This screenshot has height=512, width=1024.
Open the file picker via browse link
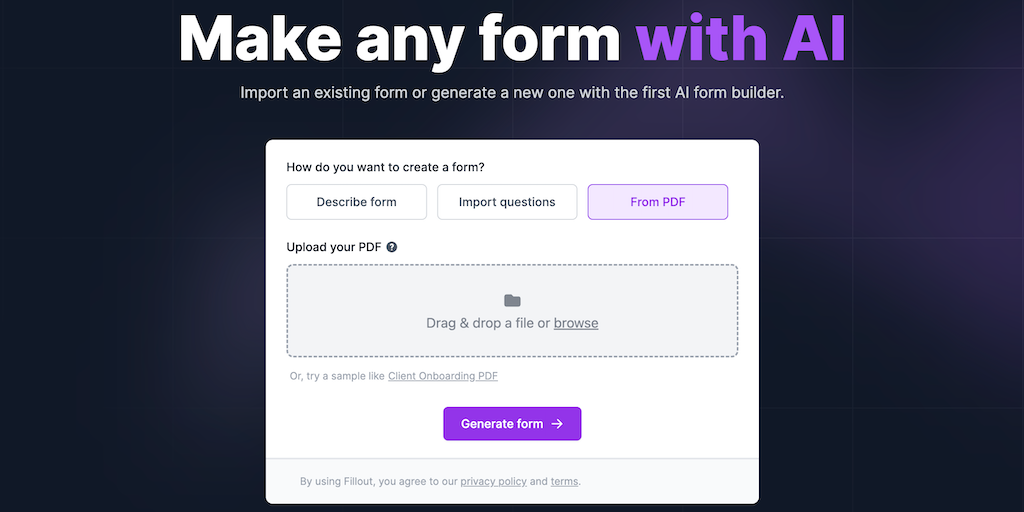[576, 323]
